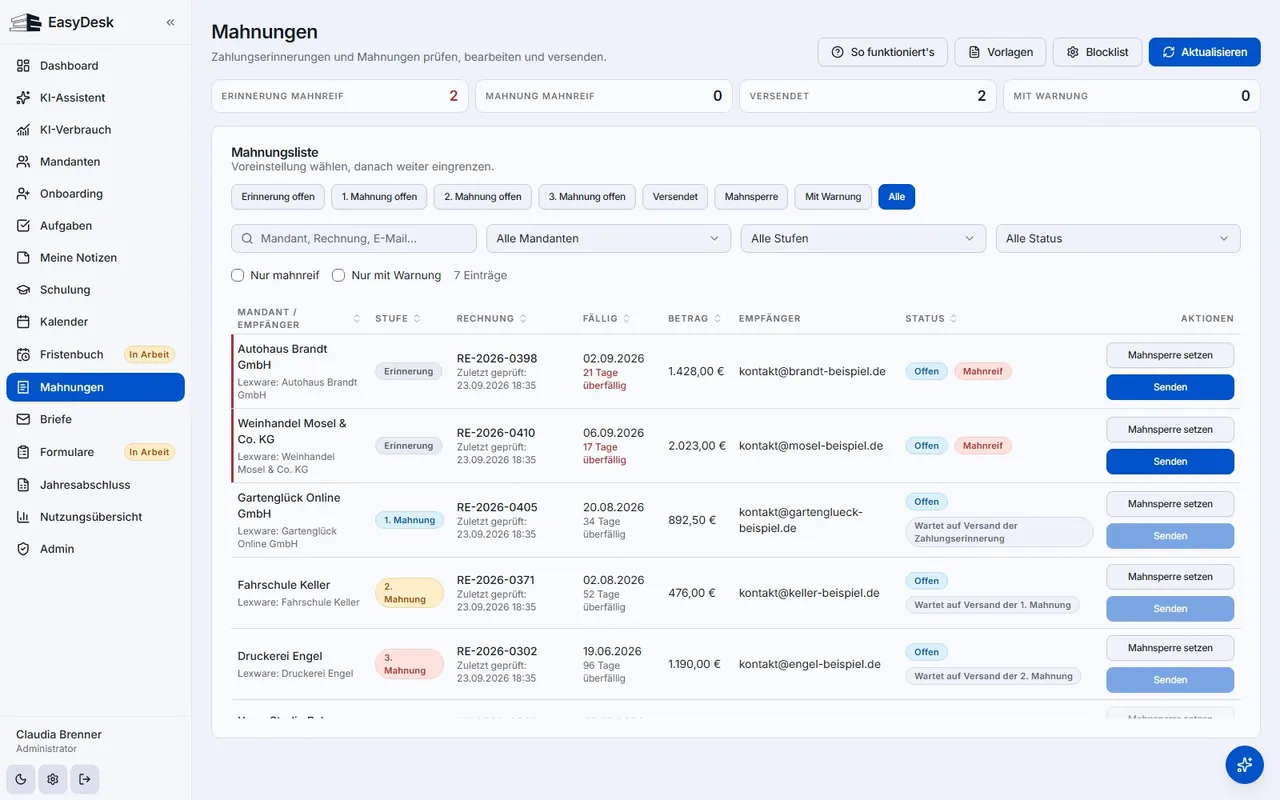Open settings via the gear icon beside the moon icon

click(53, 779)
